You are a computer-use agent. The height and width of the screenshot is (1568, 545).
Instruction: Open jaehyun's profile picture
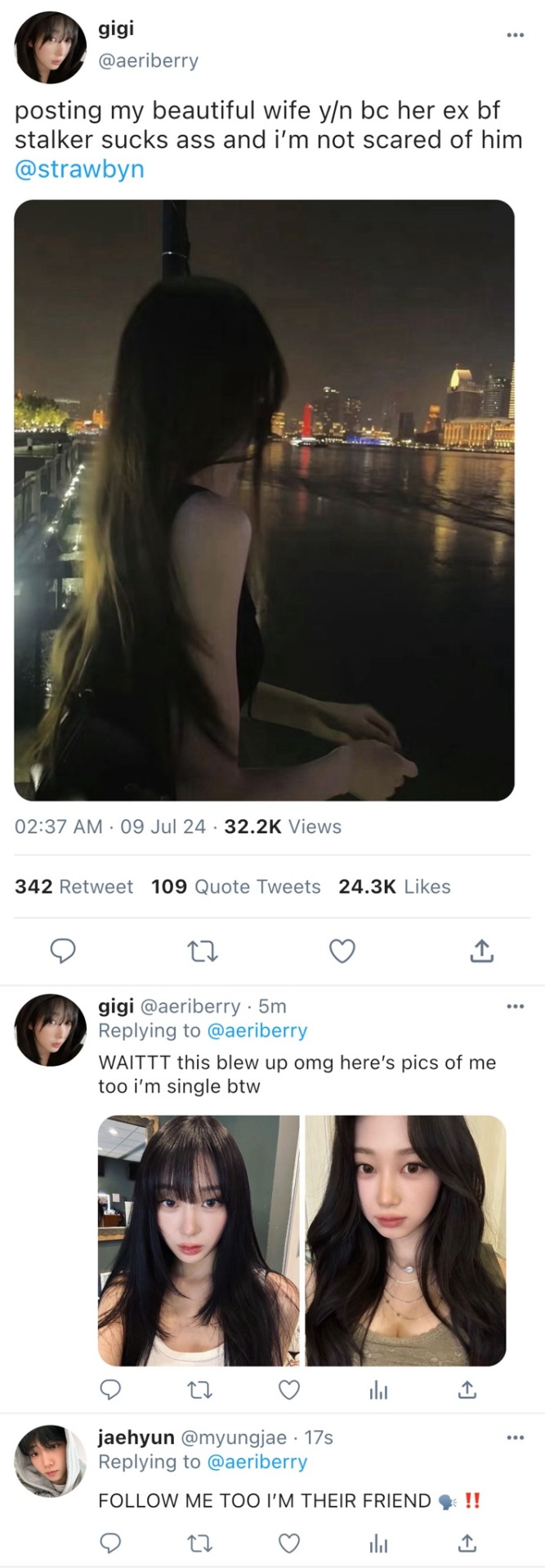(x=51, y=1461)
